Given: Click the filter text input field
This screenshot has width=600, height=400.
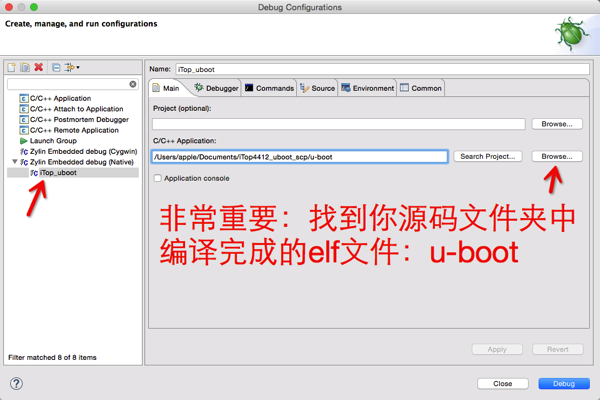Looking at the screenshot, I should pos(68,84).
